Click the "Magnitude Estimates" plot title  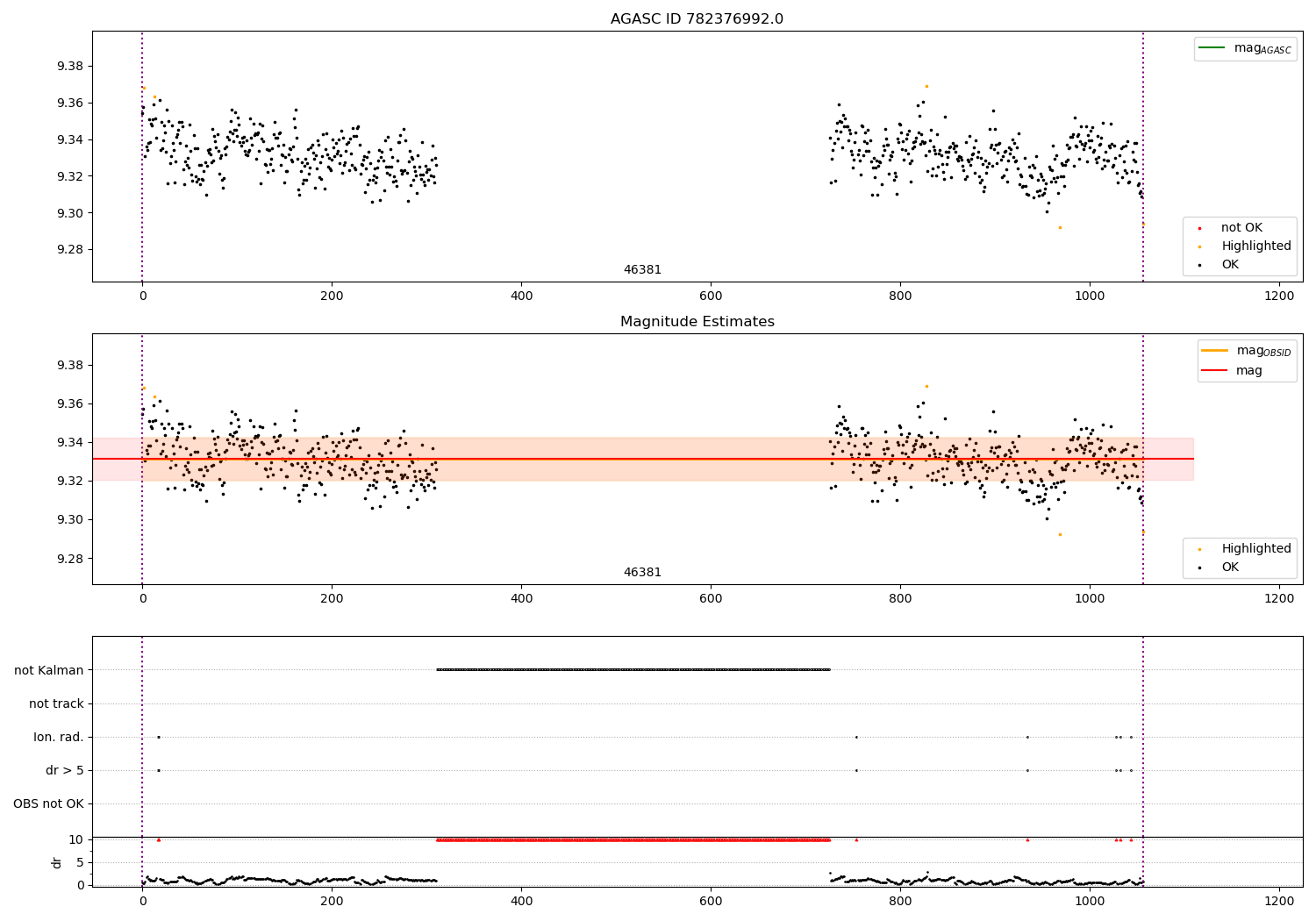(x=697, y=322)
